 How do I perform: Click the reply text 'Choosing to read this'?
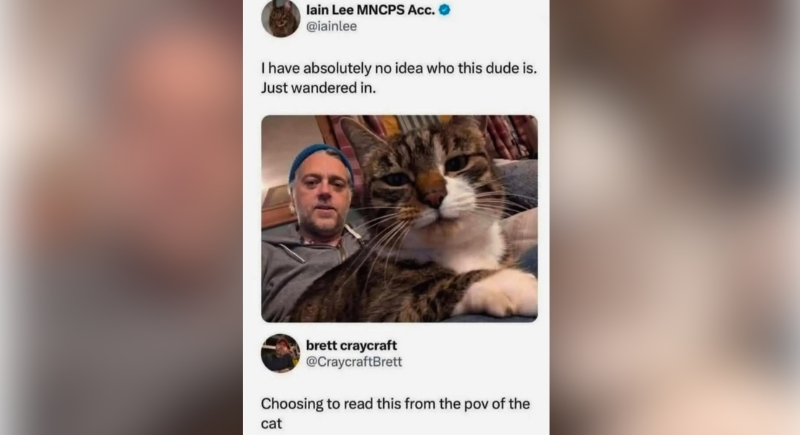point(333,404)
